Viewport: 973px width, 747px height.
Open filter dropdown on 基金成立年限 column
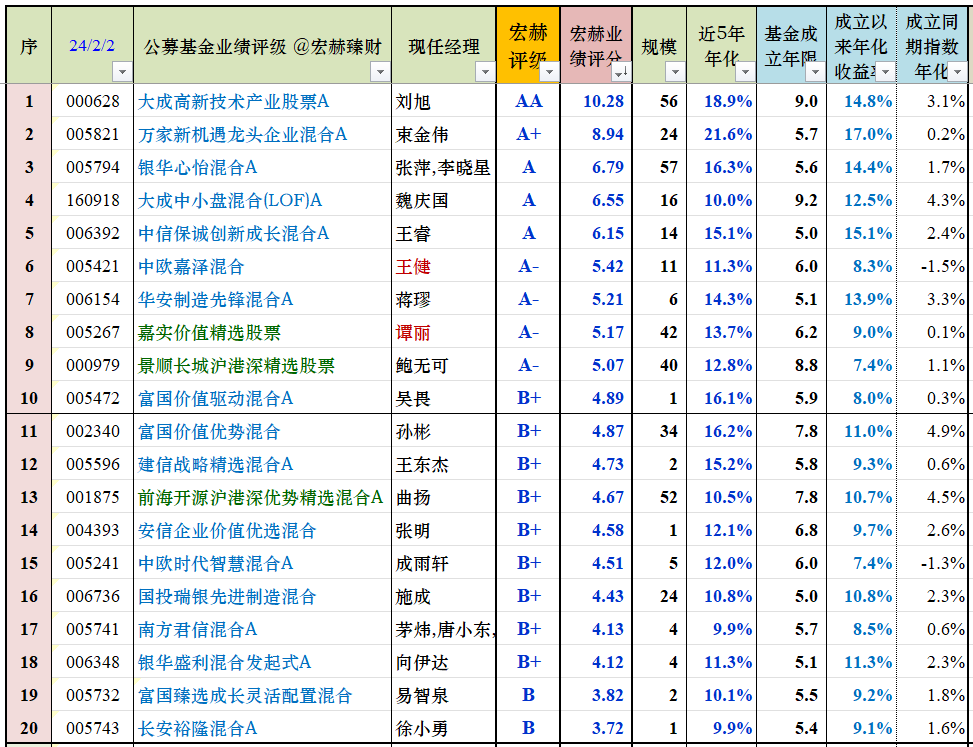tap(815, 73)
